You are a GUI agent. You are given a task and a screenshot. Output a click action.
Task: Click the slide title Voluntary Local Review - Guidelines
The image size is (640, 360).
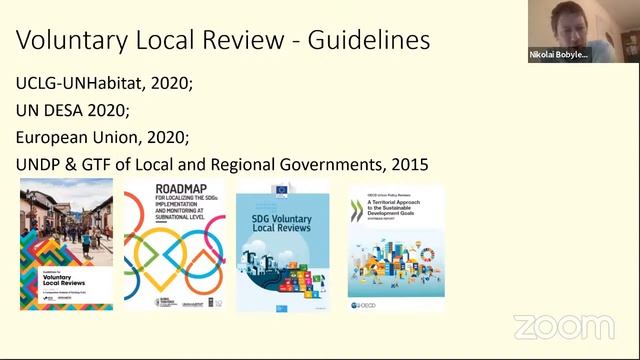pos(223,40)
